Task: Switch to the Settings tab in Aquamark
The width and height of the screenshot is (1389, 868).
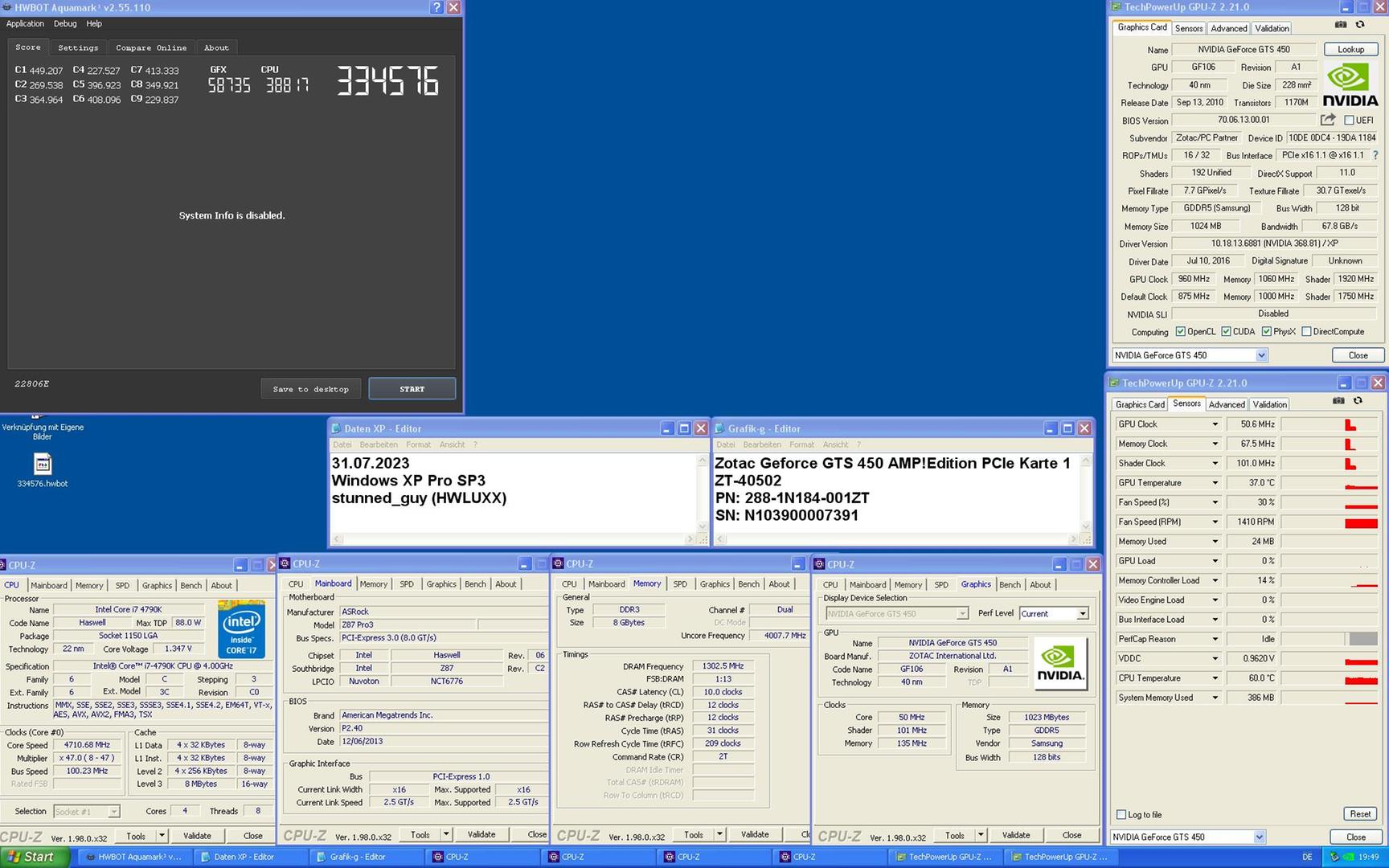Action: pyautogui.click(x=78, y=48)
